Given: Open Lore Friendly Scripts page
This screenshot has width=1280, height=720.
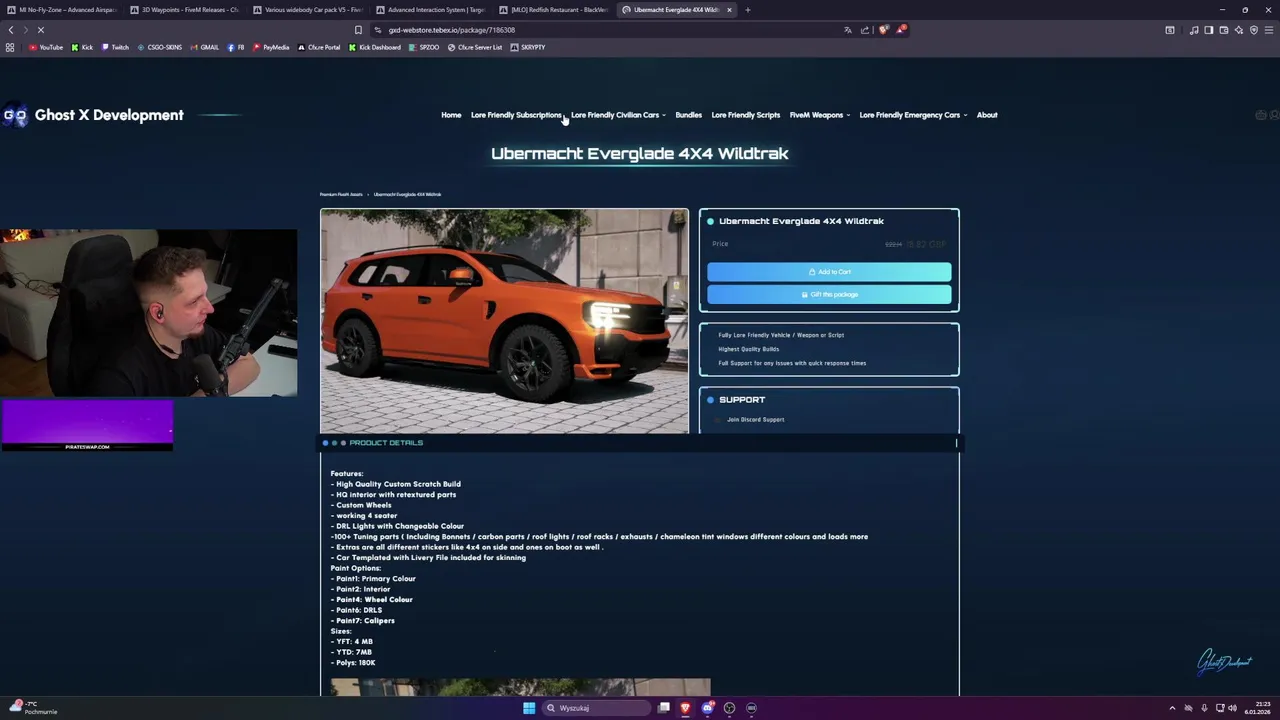Looking at the screenshot, I should (745, 115).
